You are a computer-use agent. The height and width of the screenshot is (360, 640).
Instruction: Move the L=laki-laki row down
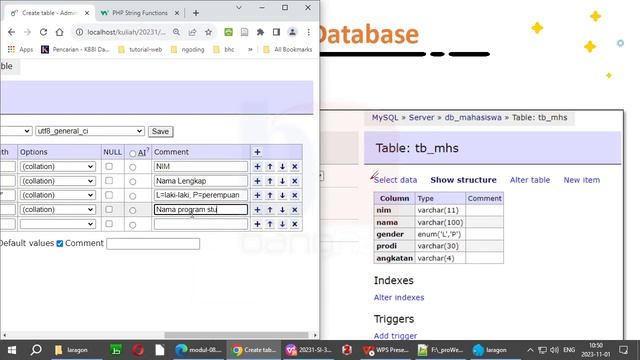(282, 195)
